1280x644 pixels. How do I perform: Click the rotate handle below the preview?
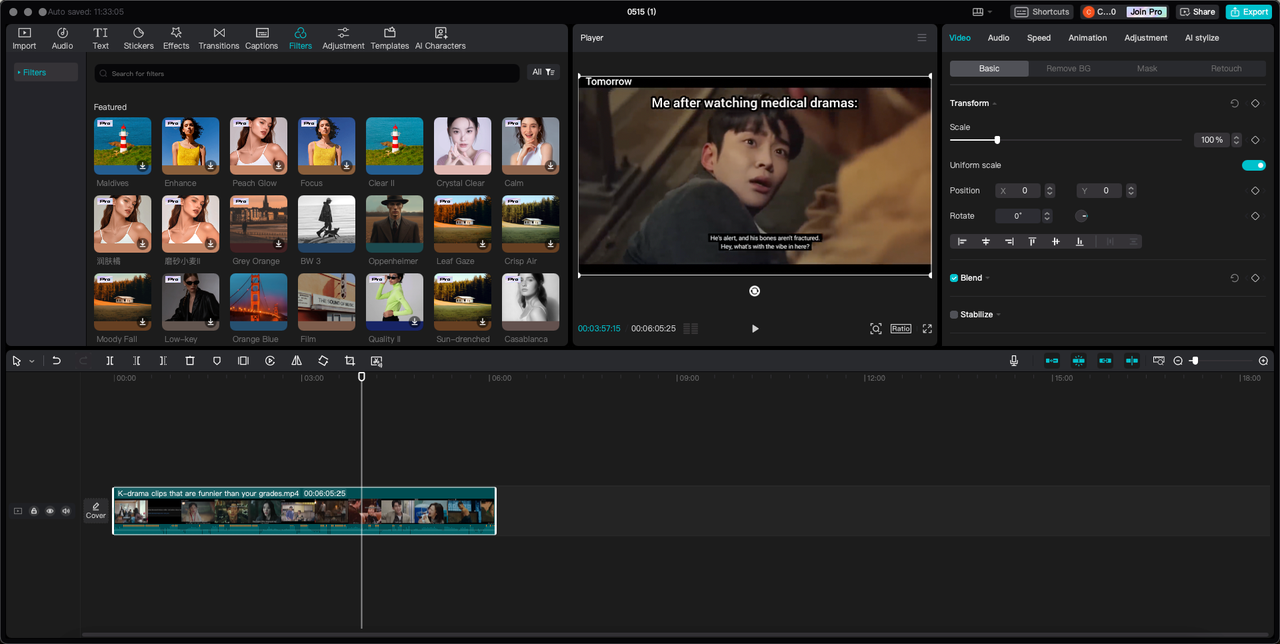754,291
